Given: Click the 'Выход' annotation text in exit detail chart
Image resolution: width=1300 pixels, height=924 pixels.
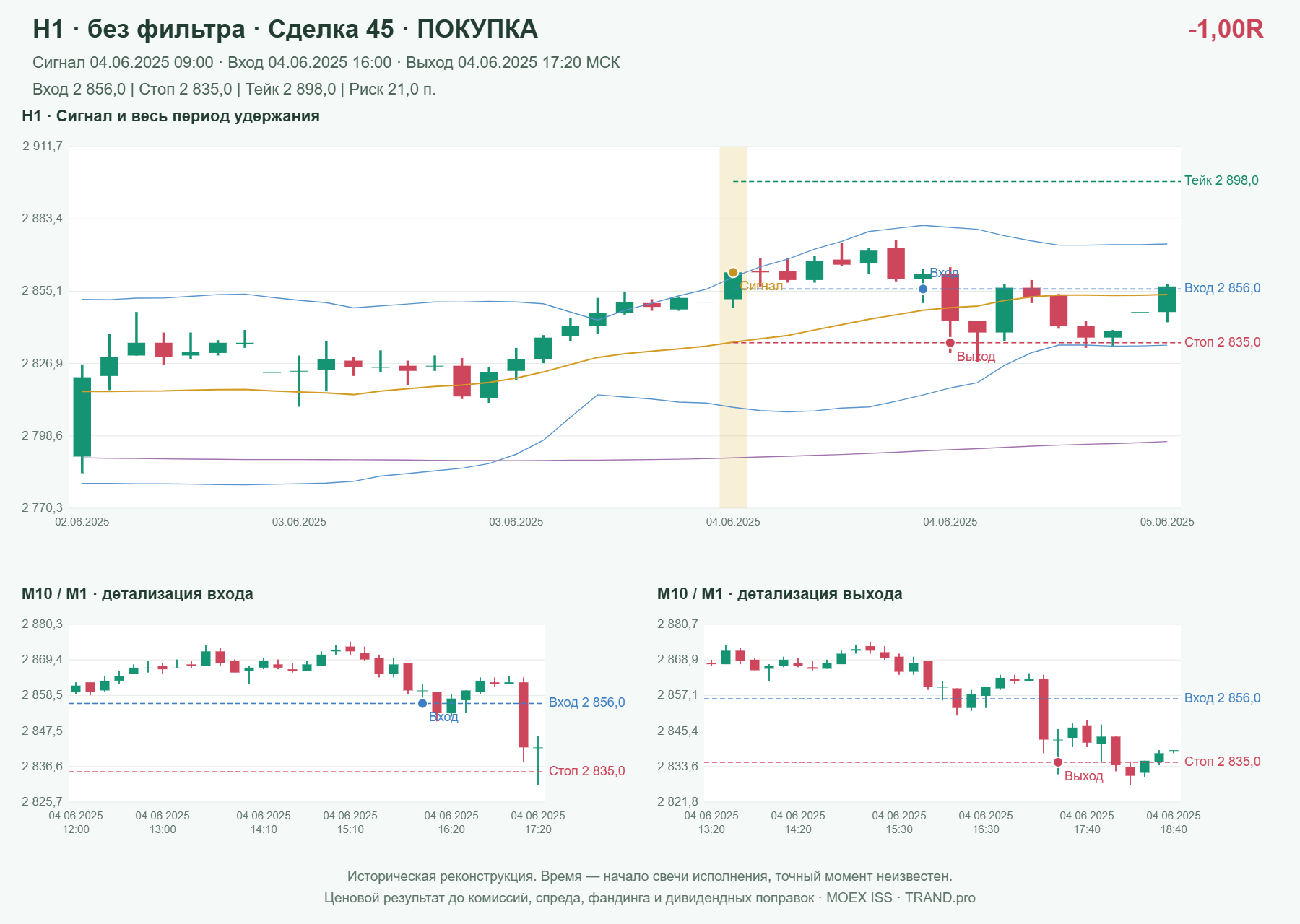Looking at the screenshot, I should tap(1083, 776).
